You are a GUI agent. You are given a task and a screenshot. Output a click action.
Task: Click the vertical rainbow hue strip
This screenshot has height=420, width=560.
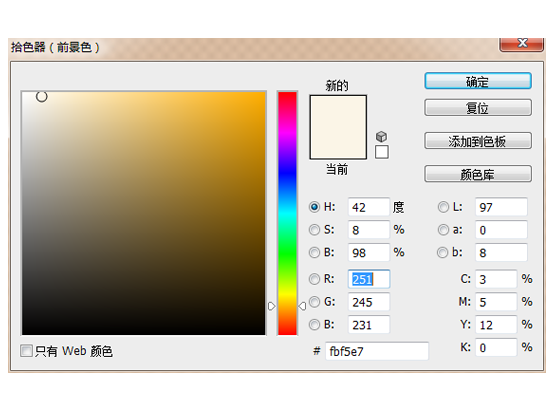coord(288,213)
